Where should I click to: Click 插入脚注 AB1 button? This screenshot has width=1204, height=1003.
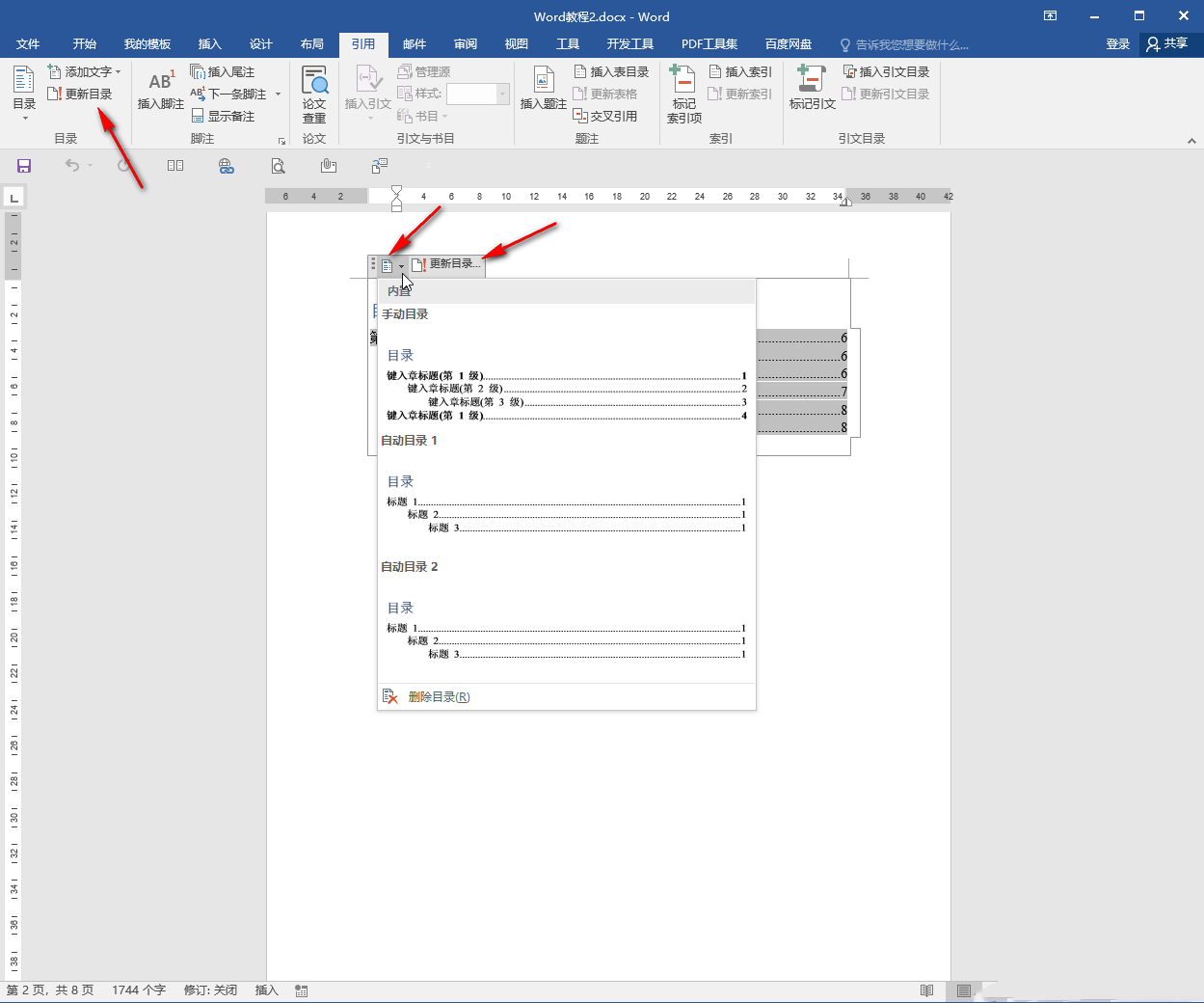(x=160, y=91)
